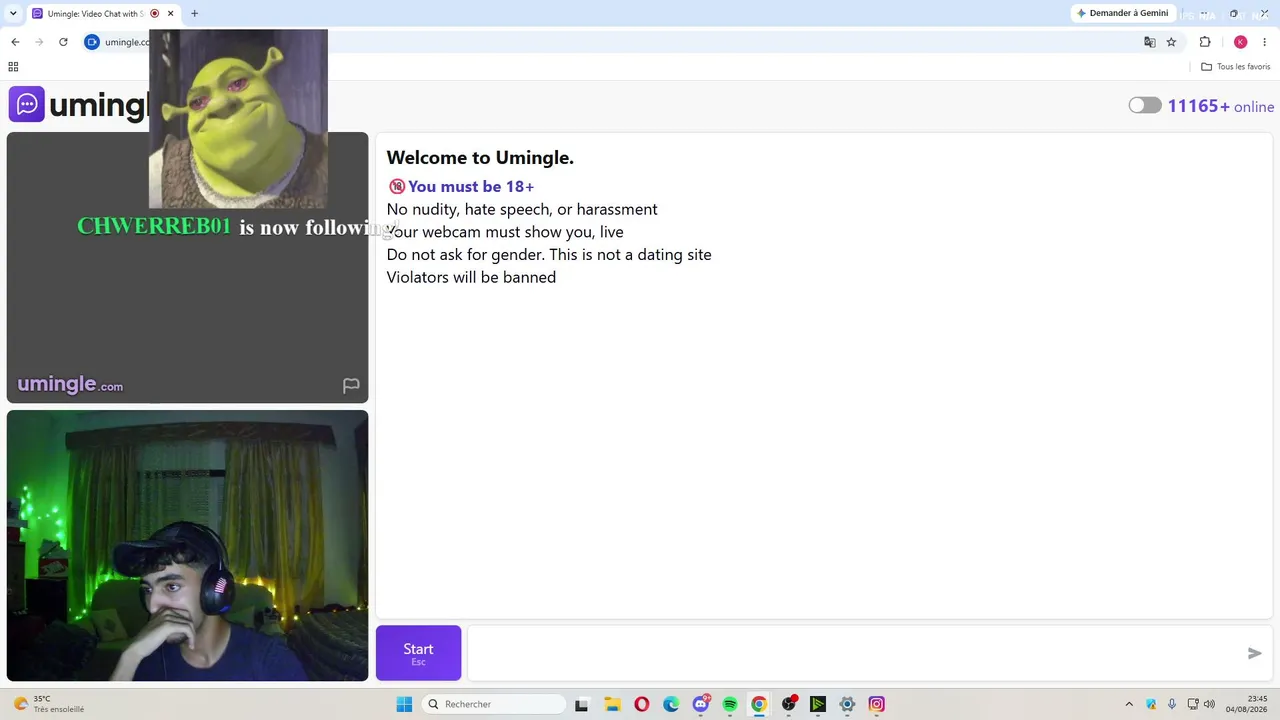Click the chat message input field
The image size is (1280, 720).
pyautogui.click(x=856, y=653)
